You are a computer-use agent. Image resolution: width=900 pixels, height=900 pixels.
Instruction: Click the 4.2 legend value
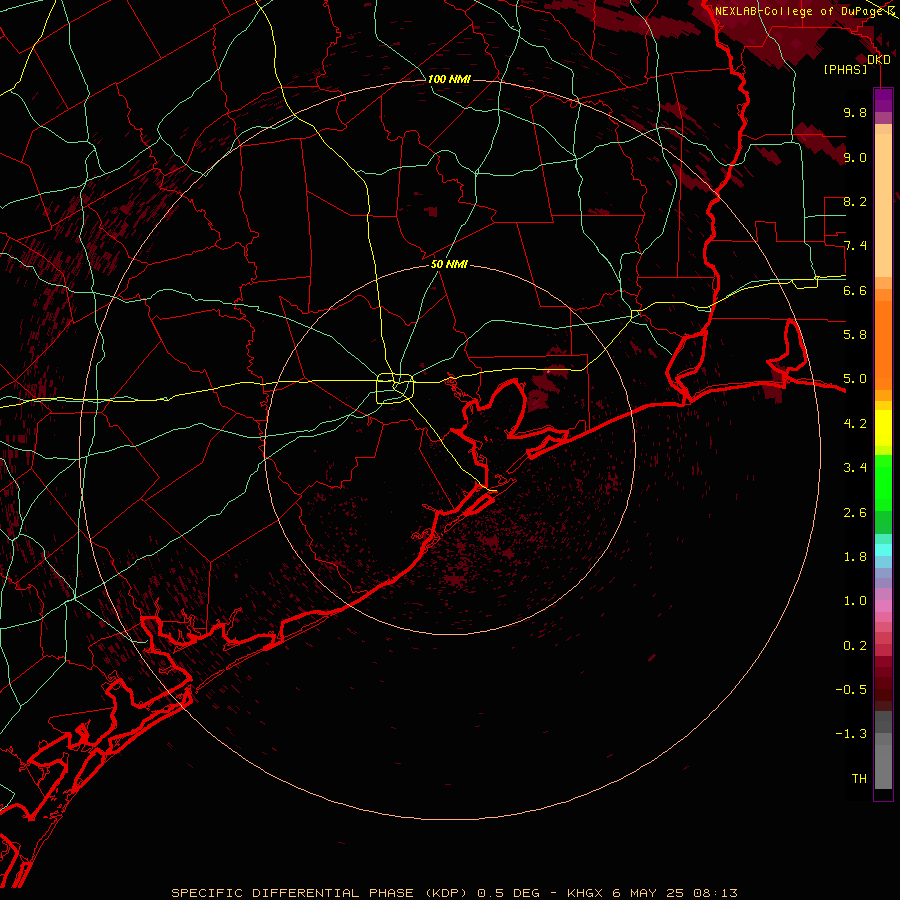(x=855, y=424)
